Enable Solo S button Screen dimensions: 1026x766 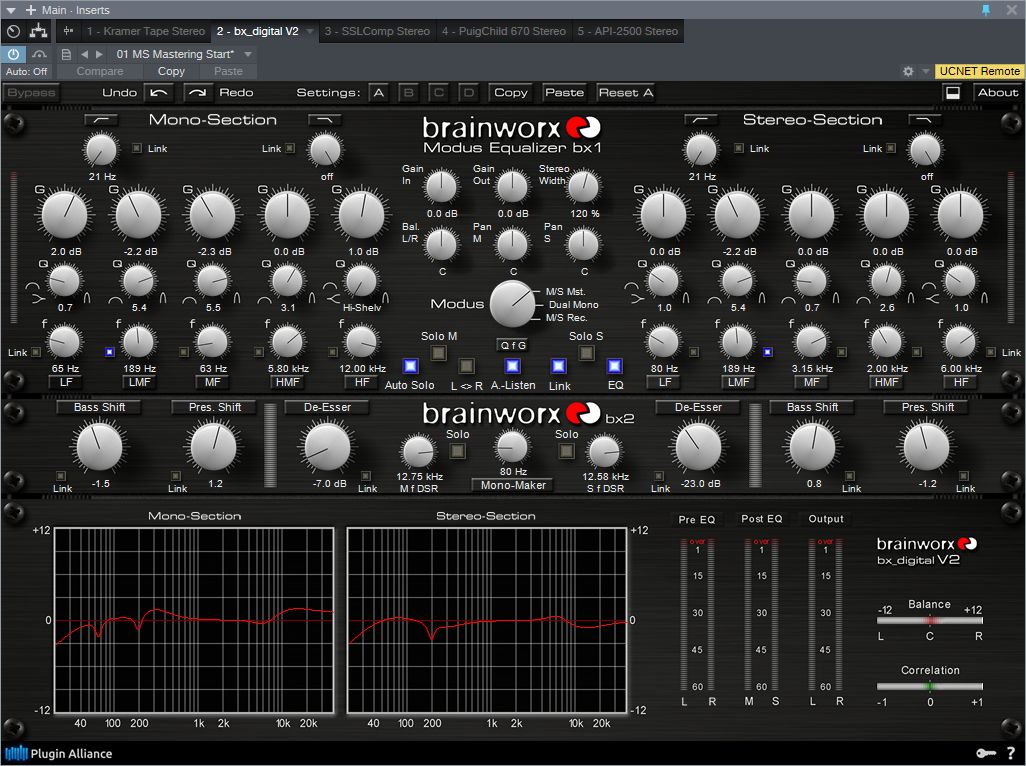(586, 353)
